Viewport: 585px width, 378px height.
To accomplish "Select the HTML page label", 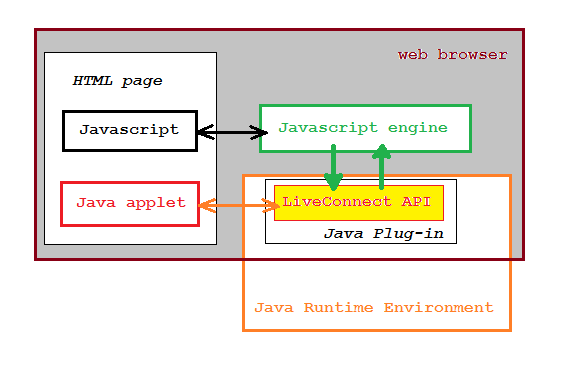I will pyautogui.click(x=118, y=81).
